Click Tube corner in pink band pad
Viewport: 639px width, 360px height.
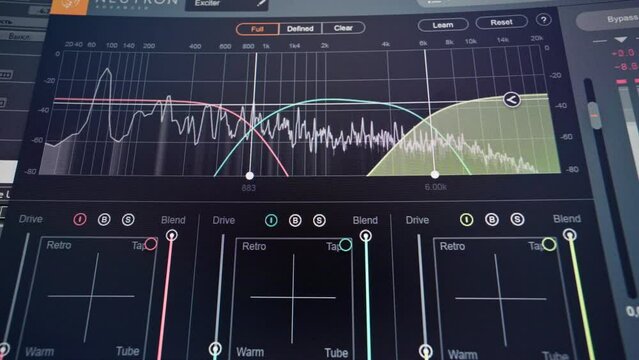[x=128, y=351]
